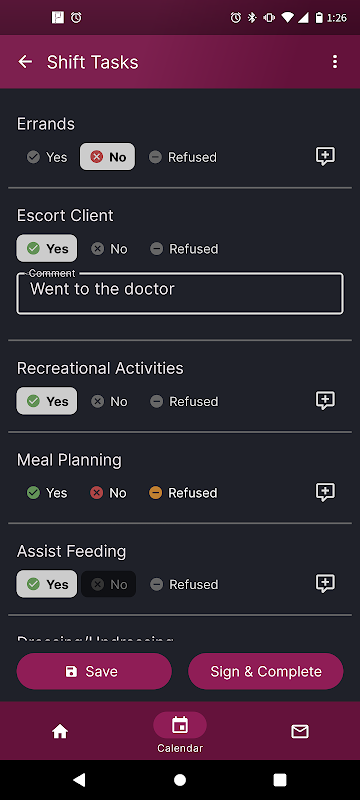360x800 pixels.
Task: Go to the Home tab icon
Action: (x=60, y=732)
